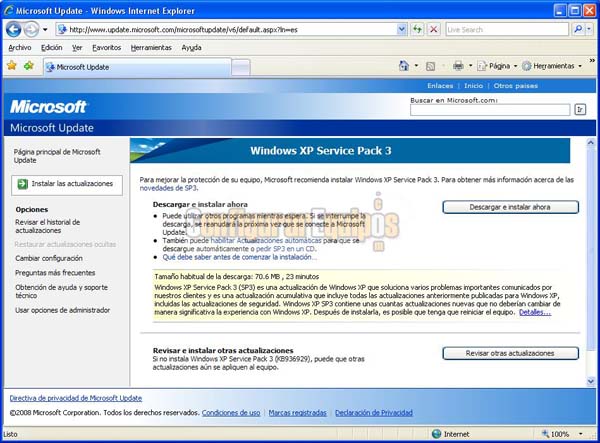600x443 pixels.
Task: Open the Edición menu
Action: point(52,48)
